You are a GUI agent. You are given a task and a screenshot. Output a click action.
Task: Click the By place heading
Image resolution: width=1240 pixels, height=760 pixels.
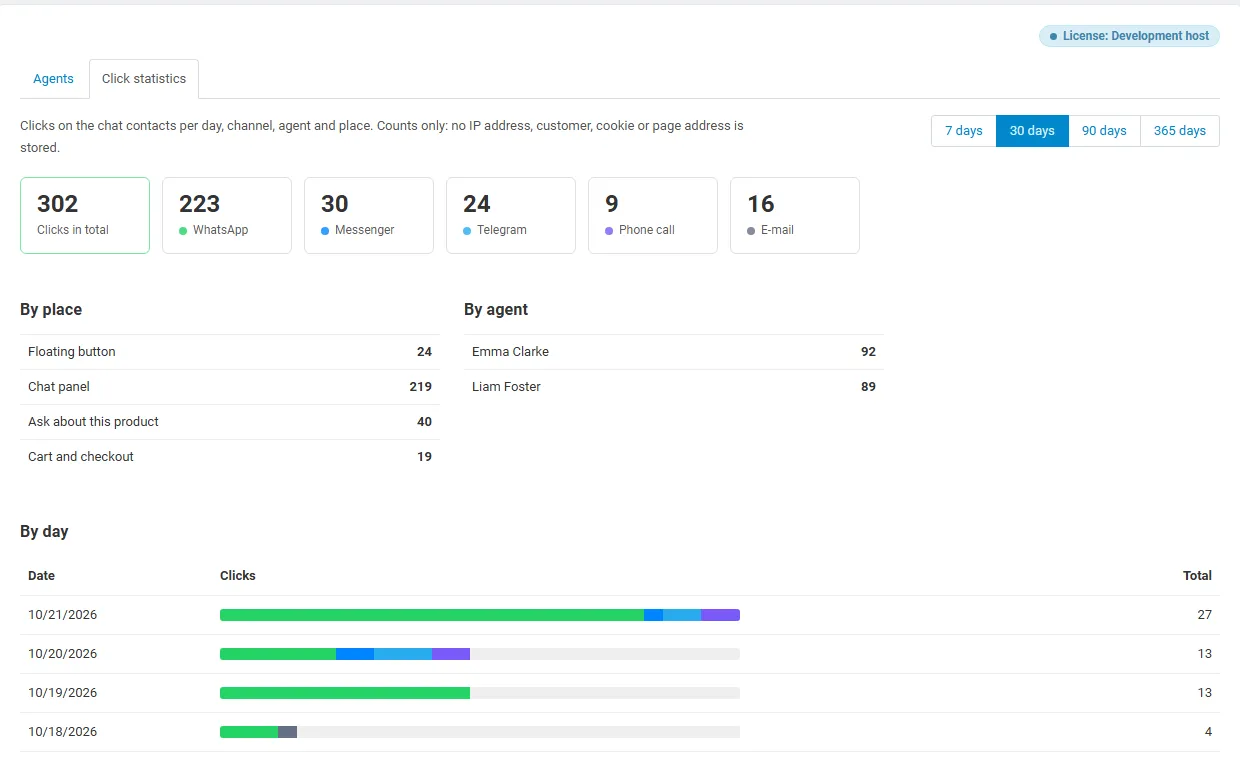[x=51, y=310]
